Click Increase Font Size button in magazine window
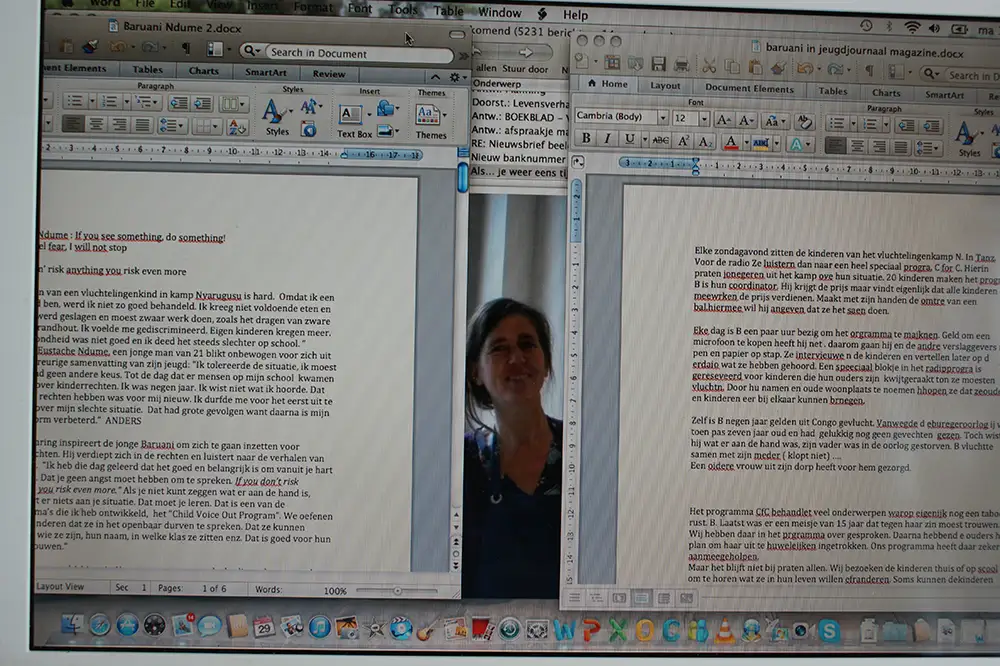The height and width of the screenshot is (666, 1000). click(x=723, y=119)
